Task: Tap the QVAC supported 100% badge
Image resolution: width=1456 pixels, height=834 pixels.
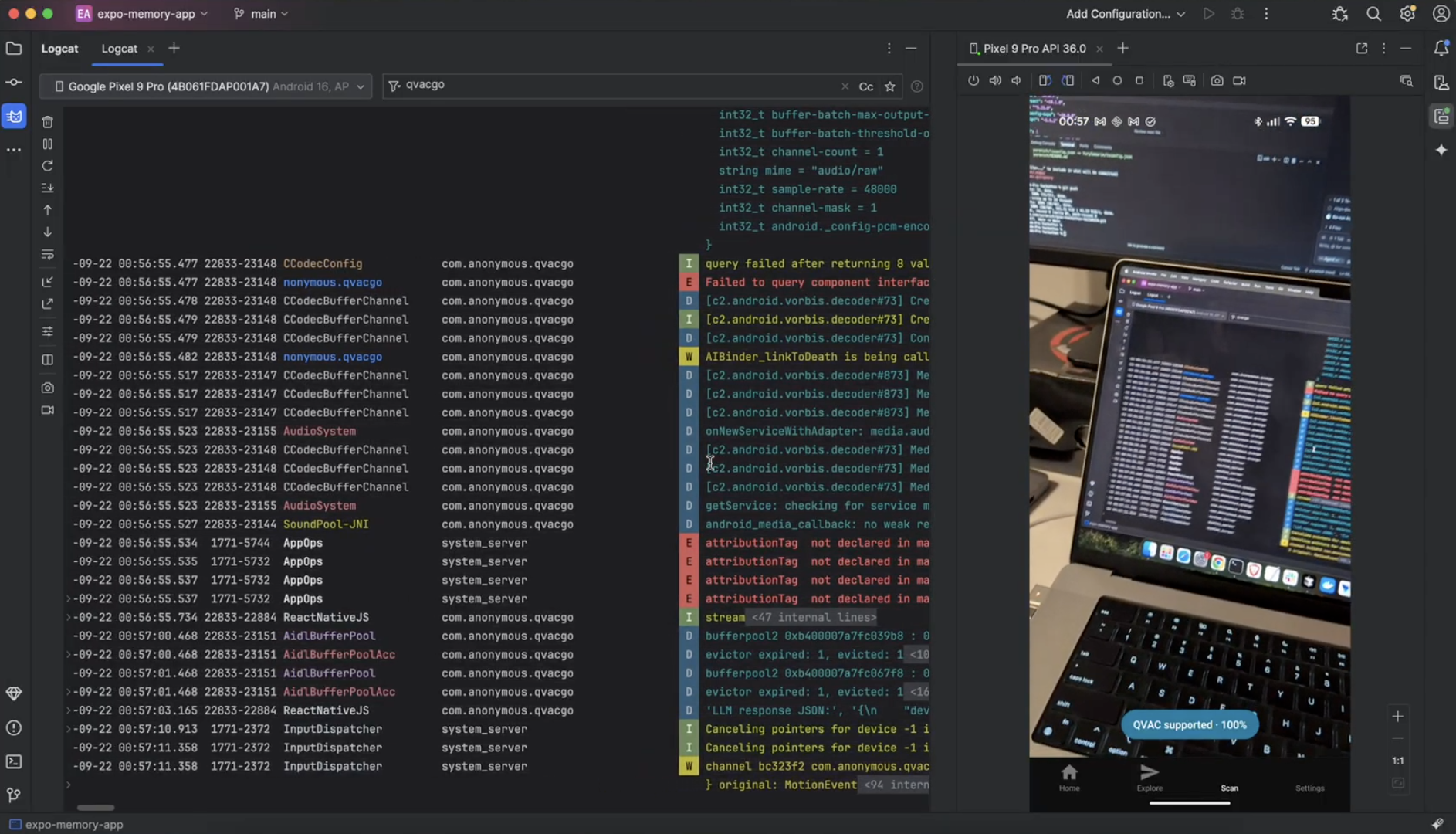Action: point(1189,724)
